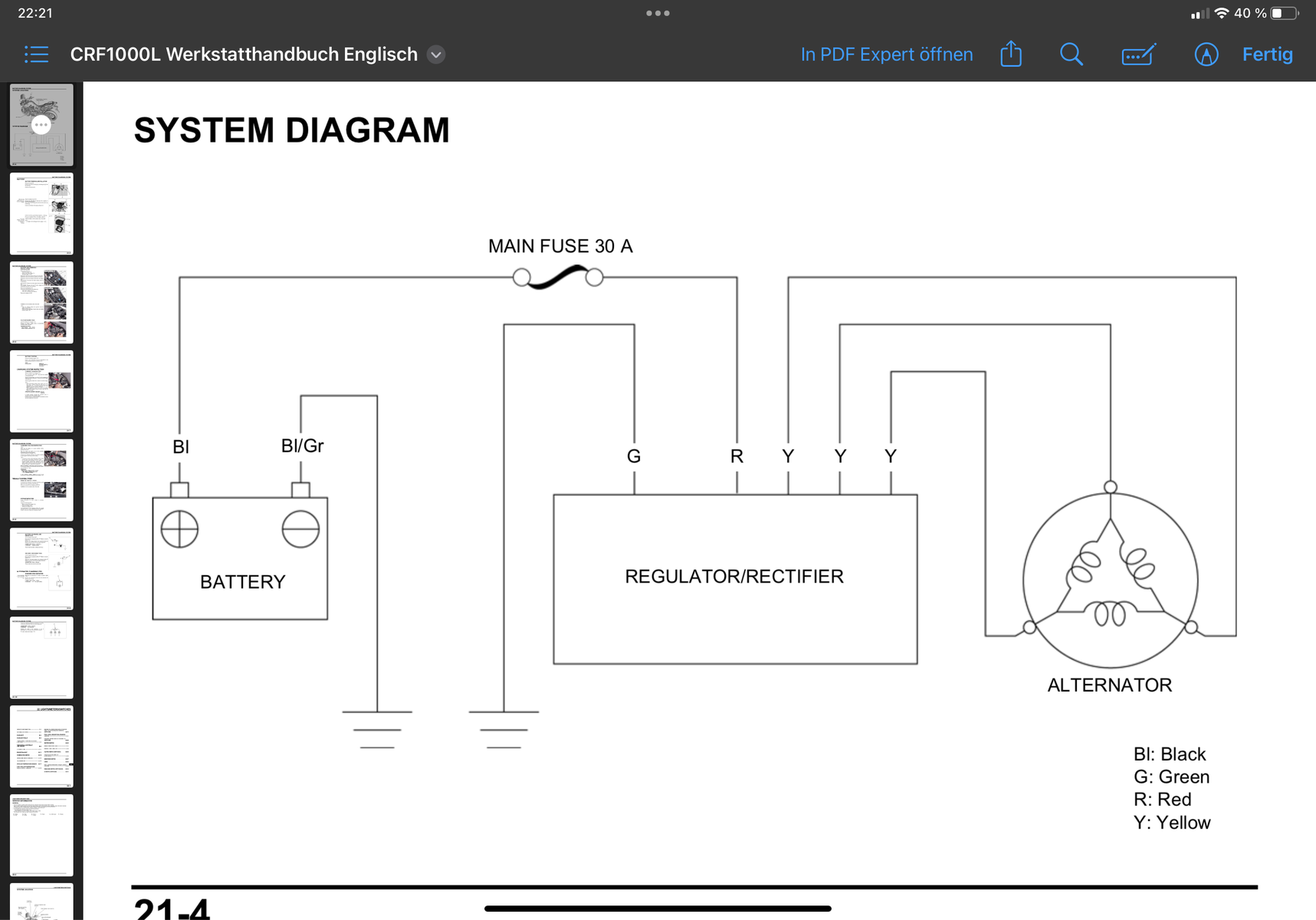Click 'In PDF Expert öffnen' link
Viewport: 1316px width, 920px height.
(886, 54)
